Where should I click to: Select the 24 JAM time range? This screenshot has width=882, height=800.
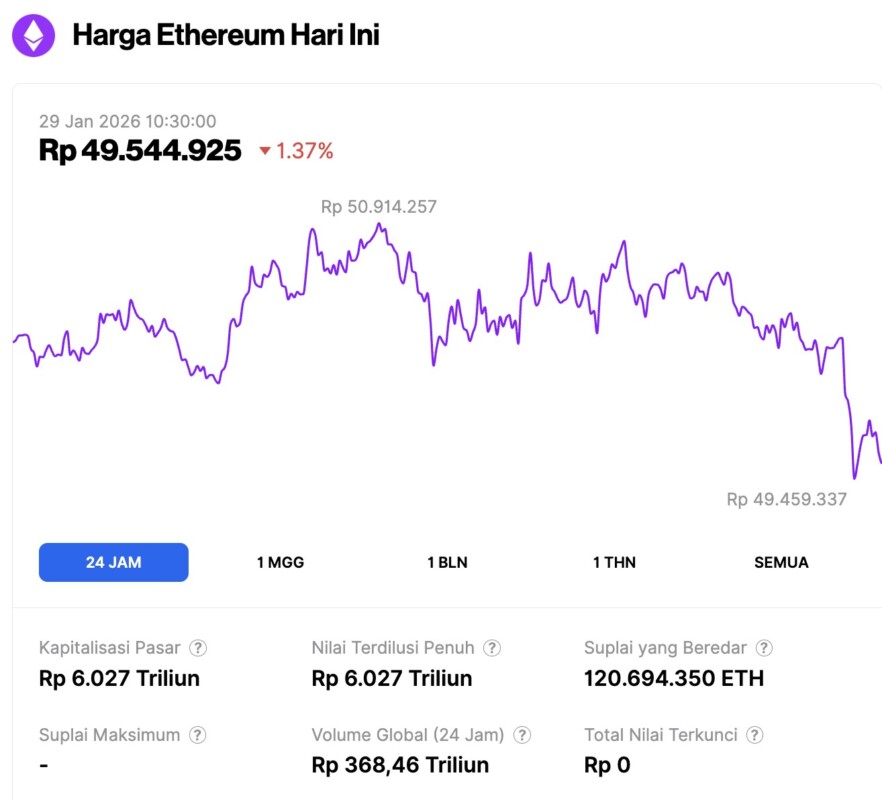113,562
